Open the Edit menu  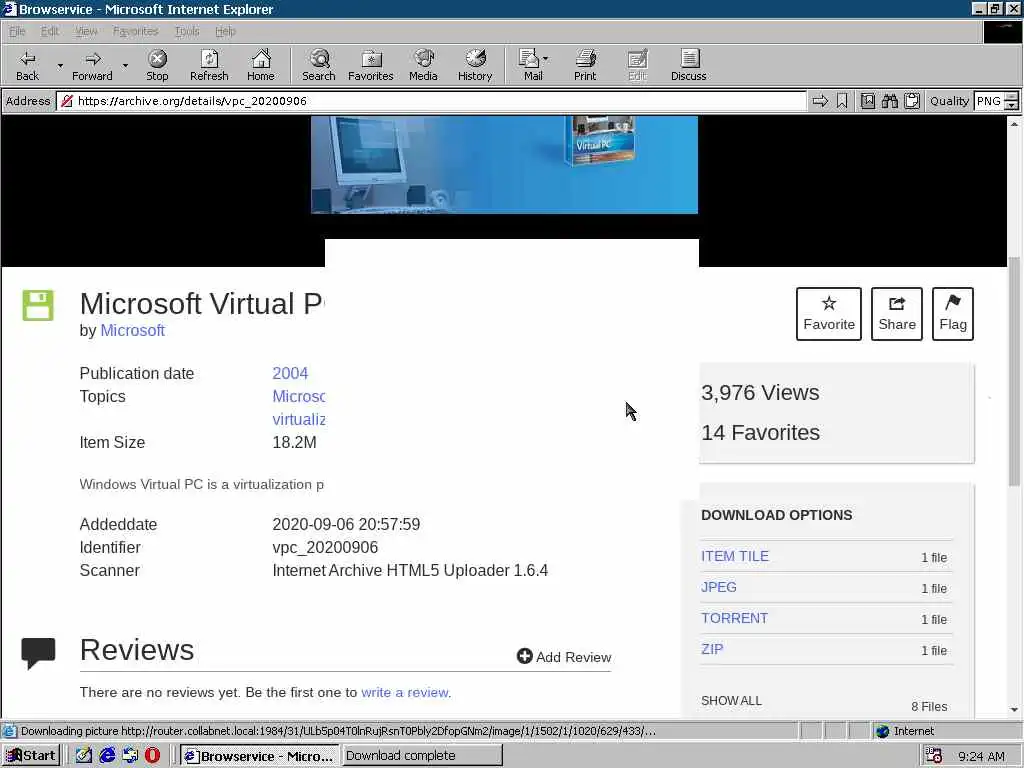pos(50,31)
